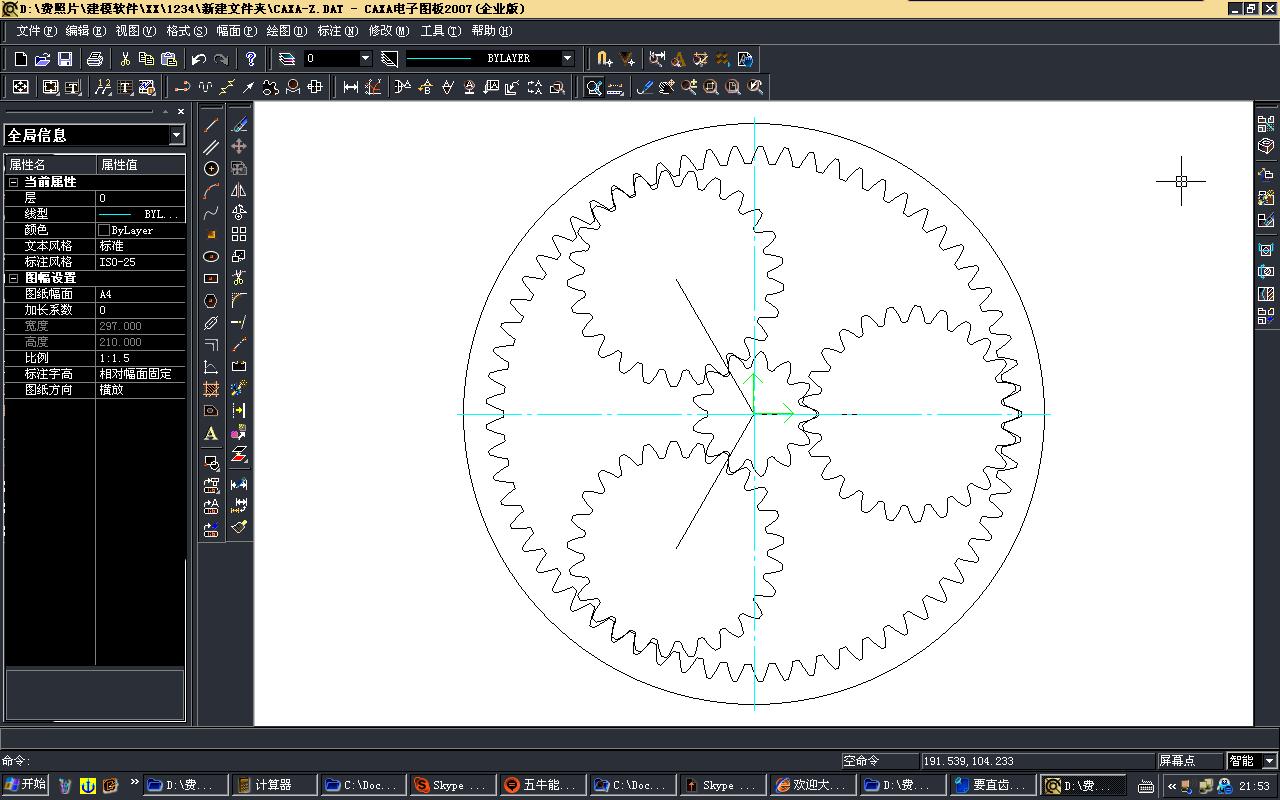The width and height of the screenshot is (1280, 800).
Task: Select the Rectangle drawing tool
Action: pyautogui.click(x=211, y=279)
